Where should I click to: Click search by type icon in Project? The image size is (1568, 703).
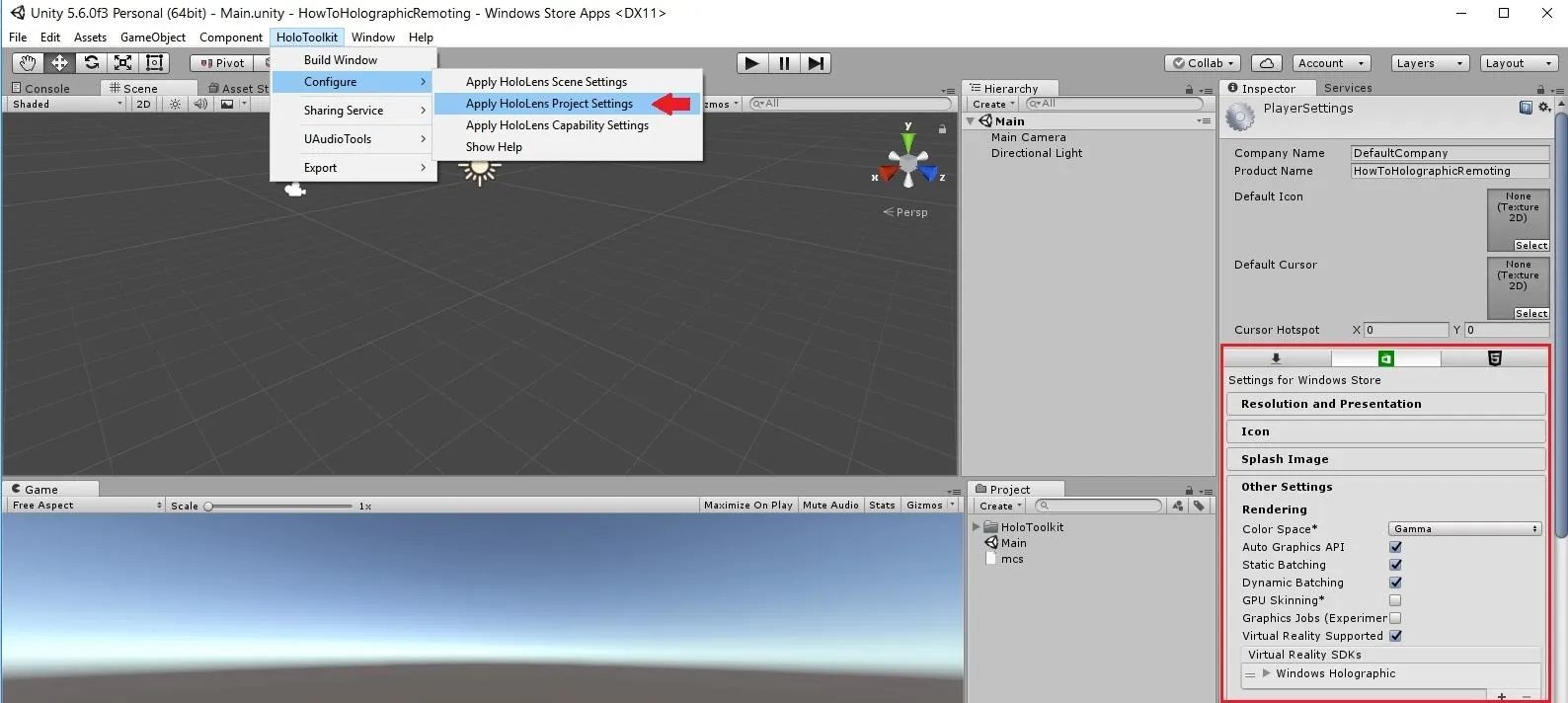(1177, 506)
